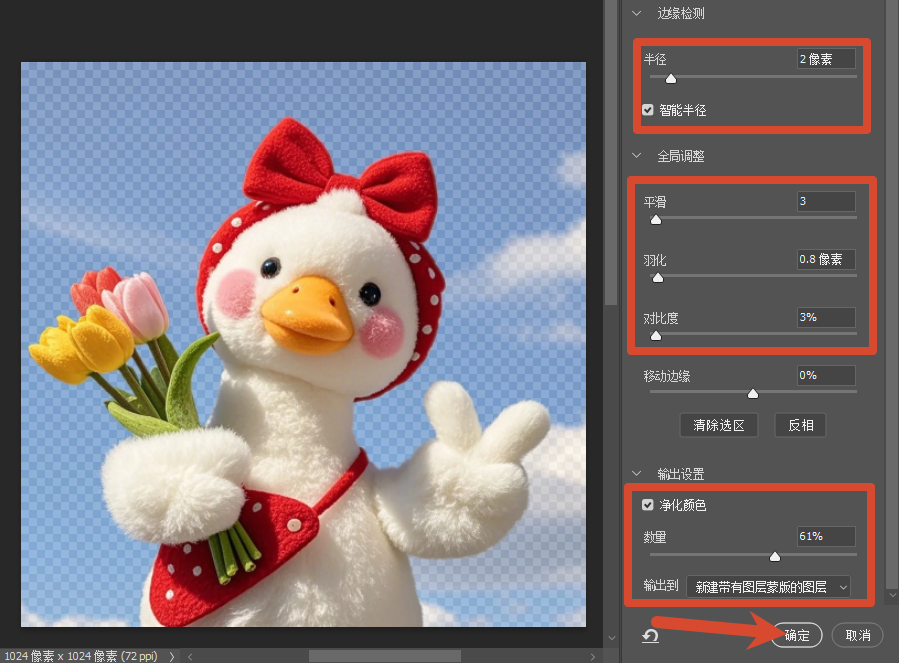This screenshot has height=663, width=899.
Task: Click vertical scrollbar down arrow below canvas
Action: pos(612,638)
